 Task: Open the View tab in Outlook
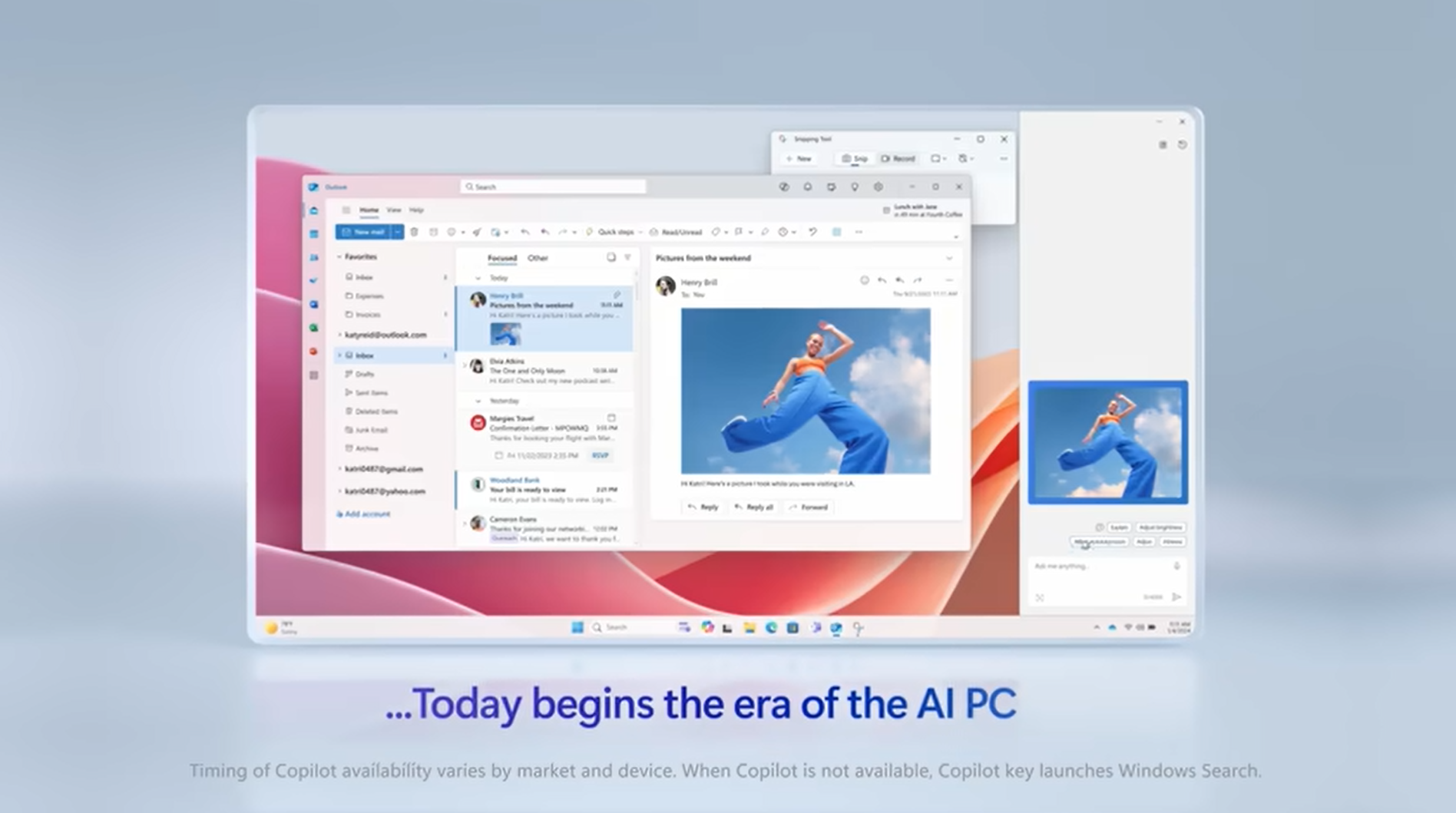394,210
